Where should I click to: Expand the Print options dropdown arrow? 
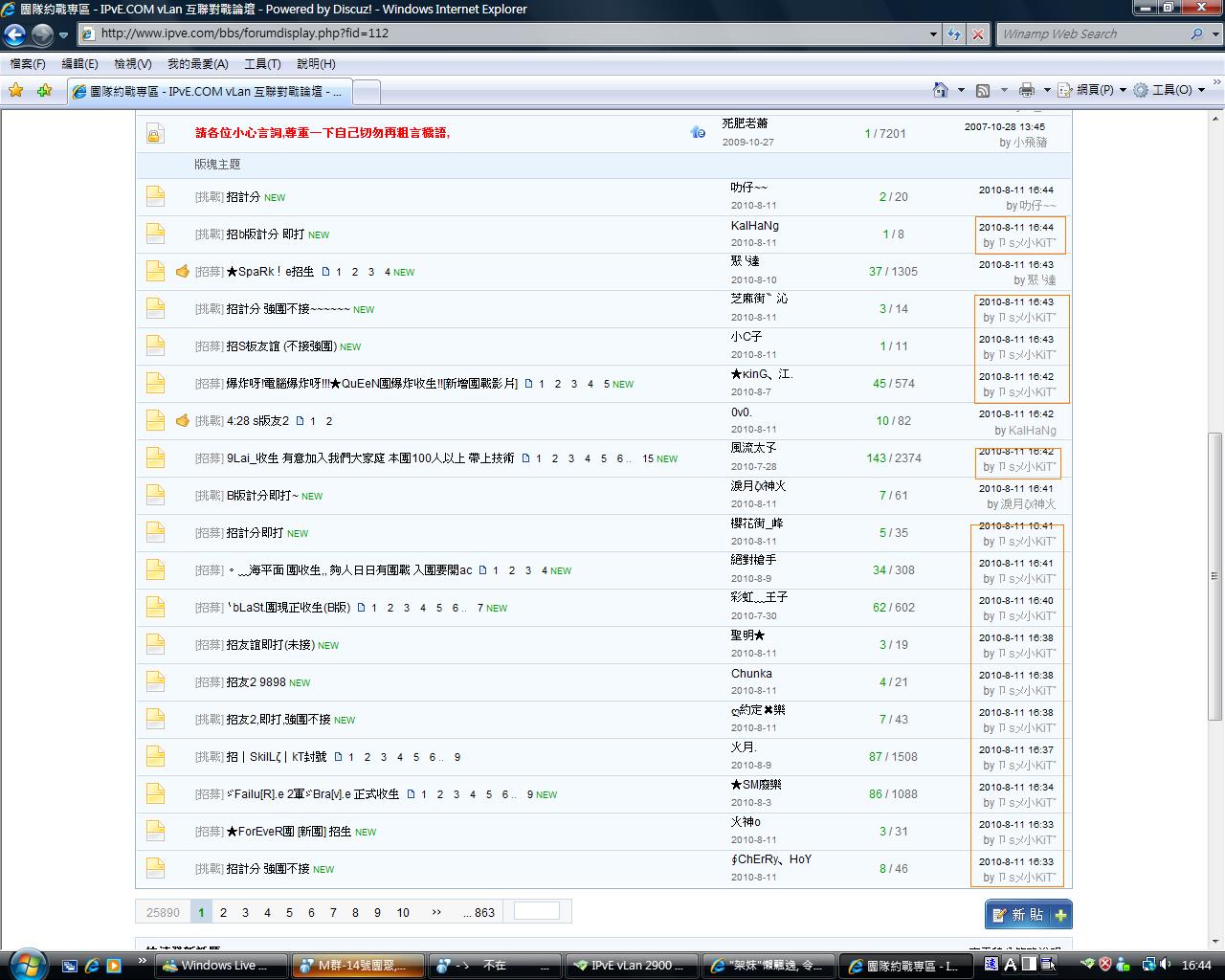[1046, 90]
